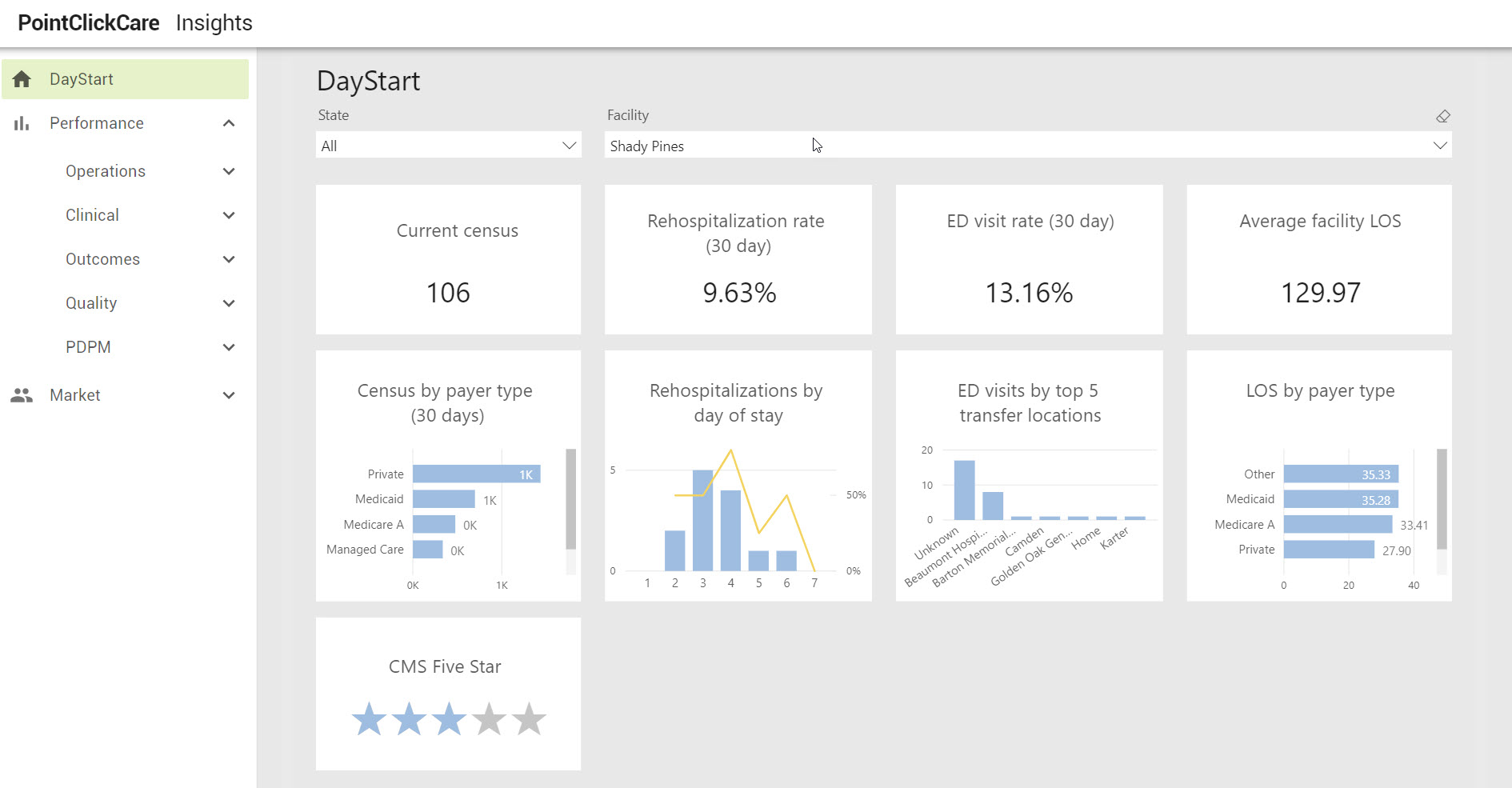Viewport: 1512px width, 788px height.
Task: Click the DayStart home icon
Action: [22, 79]
